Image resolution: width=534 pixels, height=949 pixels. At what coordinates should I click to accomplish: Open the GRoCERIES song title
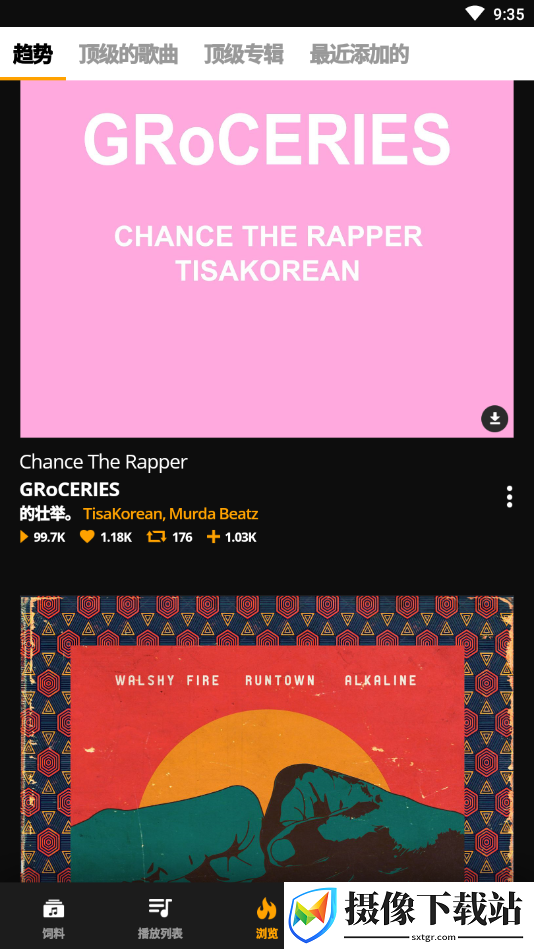[70, 489]
